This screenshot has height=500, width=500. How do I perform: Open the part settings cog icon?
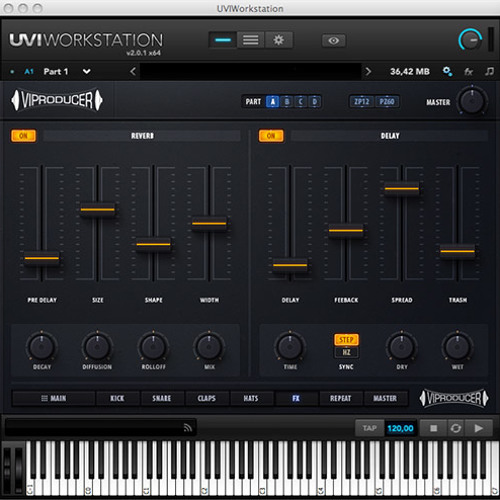(x=447, y=71)
